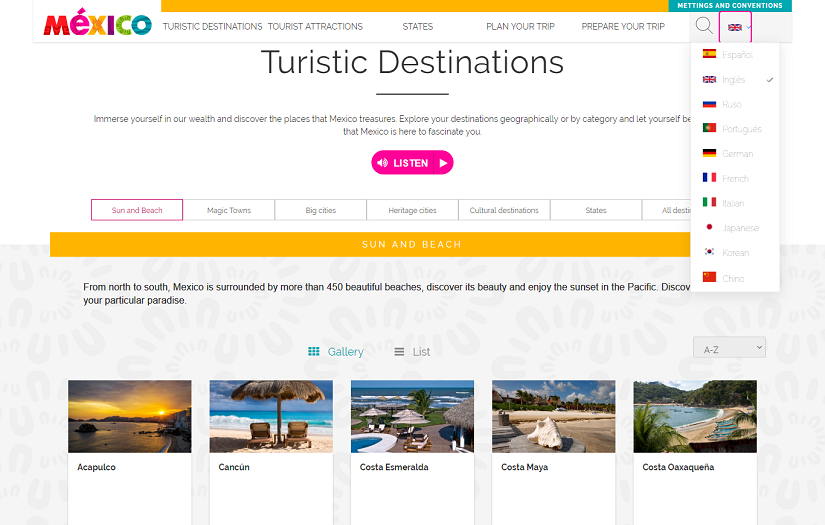Viewport: 825px width, 525px height.
Task: Select Español with the Spain flag
Action: coord(735,55)
